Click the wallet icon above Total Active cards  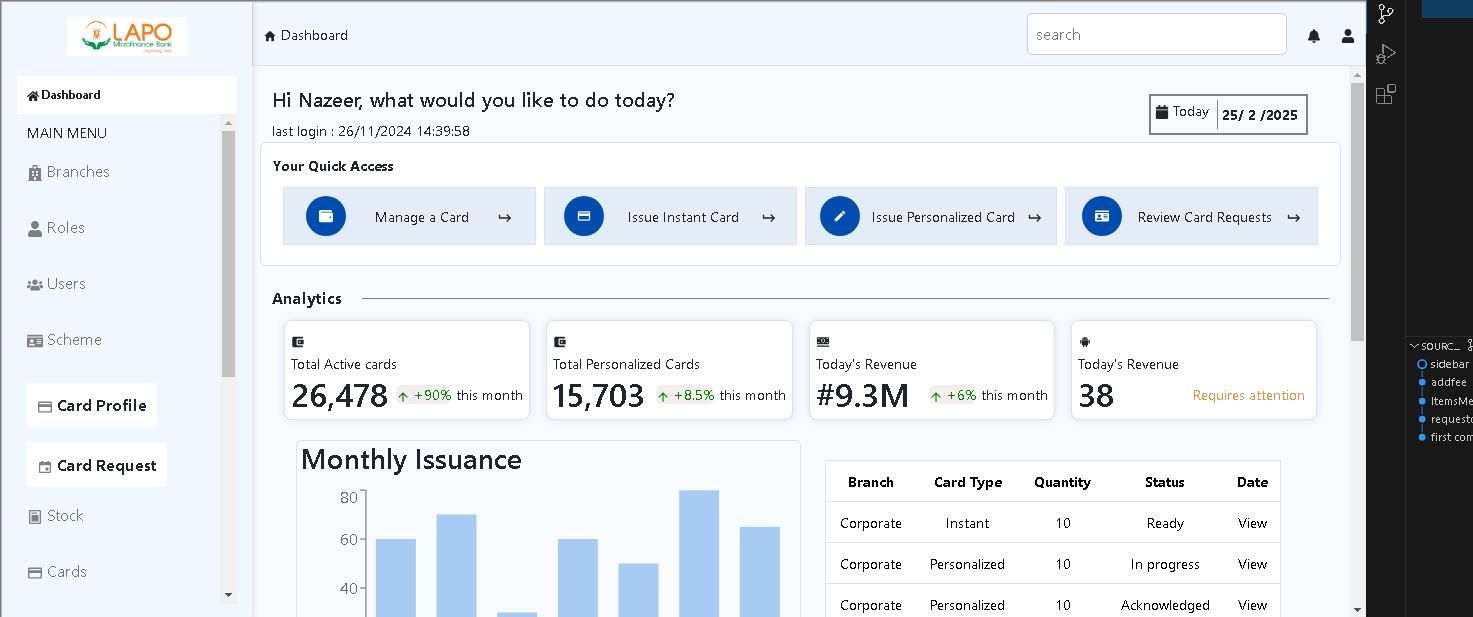pyautogui.click(x=297, y=342)
